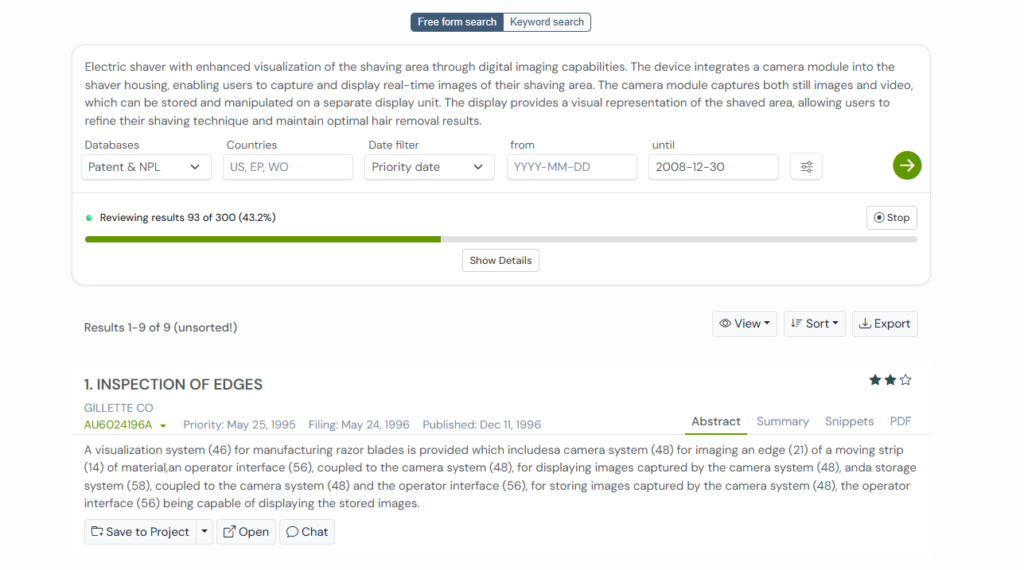Open the Databases dropdown
1024x570 pixels.
[145, 167]
